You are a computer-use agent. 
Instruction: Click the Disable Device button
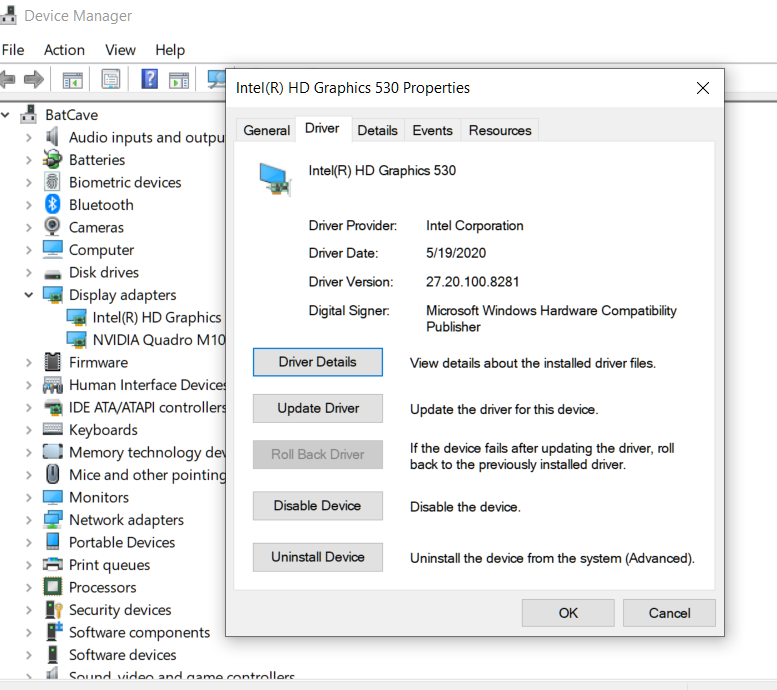[318, 506]
